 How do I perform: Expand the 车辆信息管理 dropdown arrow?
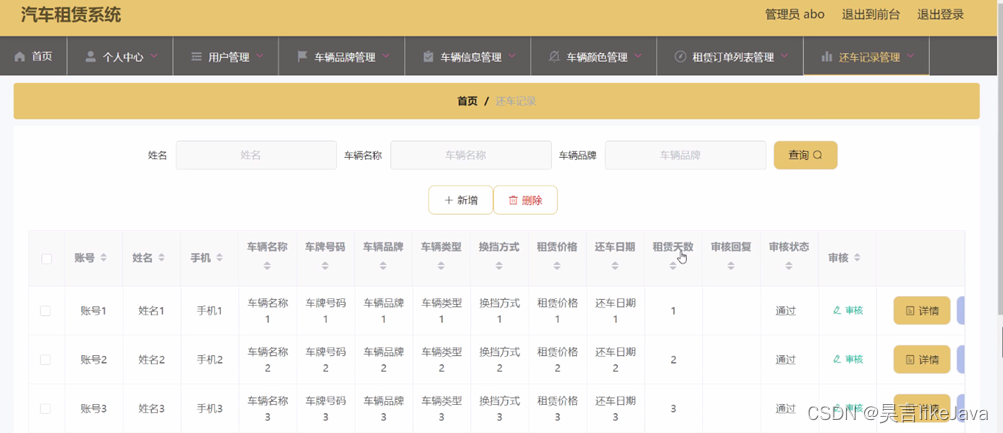click(512, 56)
